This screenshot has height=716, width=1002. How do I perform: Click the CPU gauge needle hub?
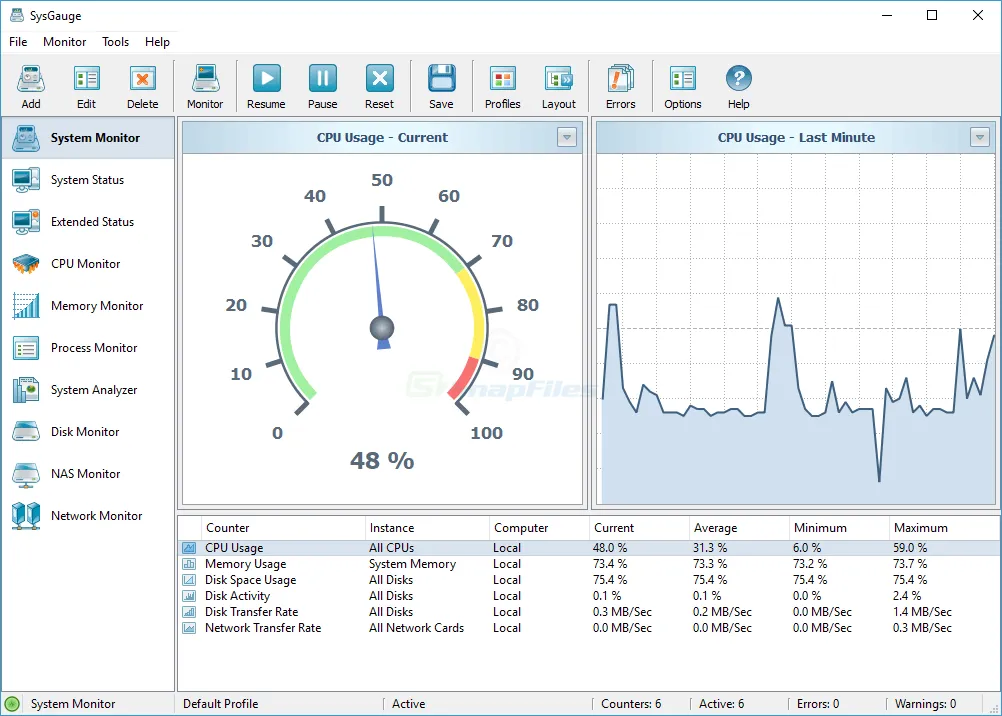382,328
